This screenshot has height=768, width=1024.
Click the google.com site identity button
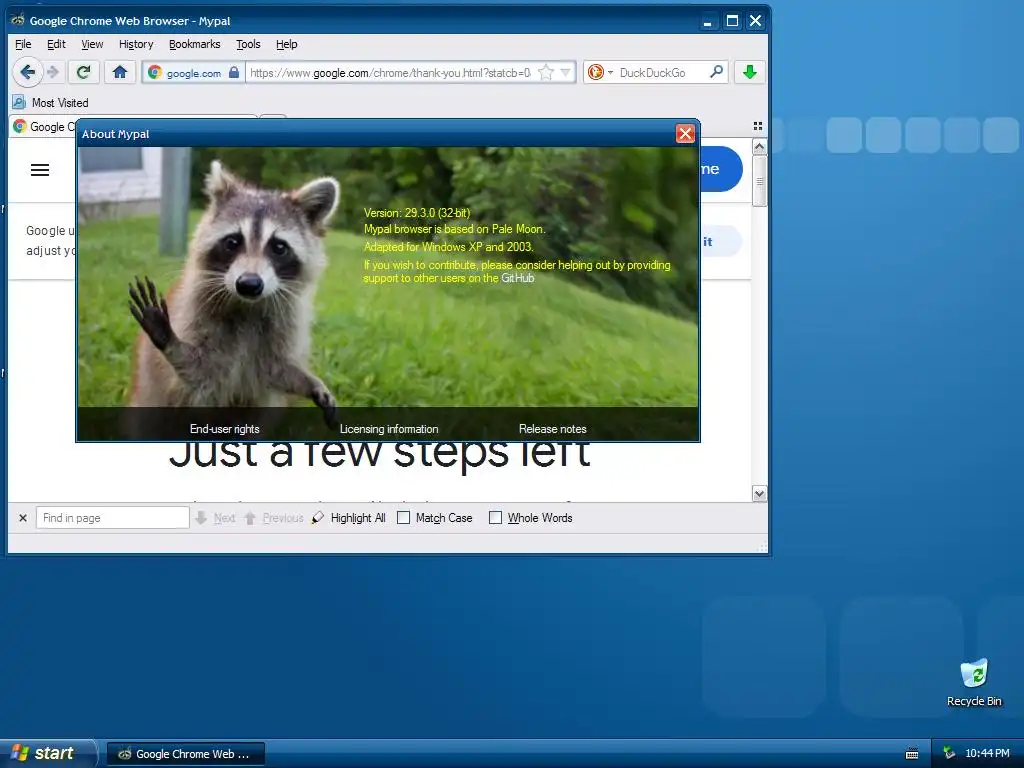click(x=194, y=72)
